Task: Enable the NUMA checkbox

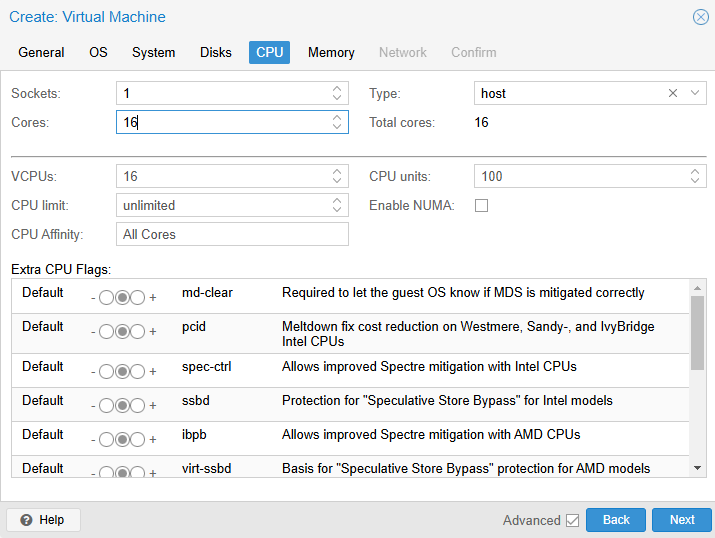Action: click(482, 206)
